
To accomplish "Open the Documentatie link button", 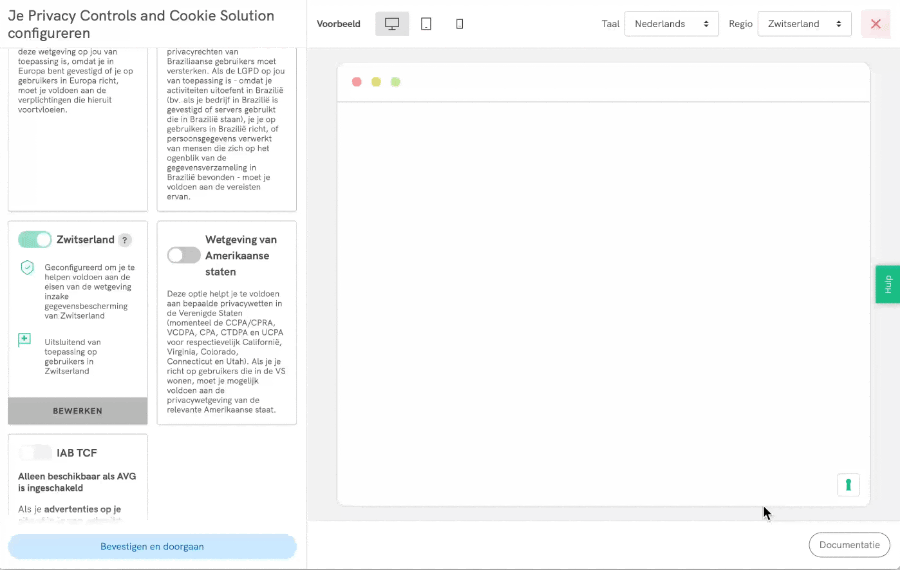I will (x=849, y=545).
